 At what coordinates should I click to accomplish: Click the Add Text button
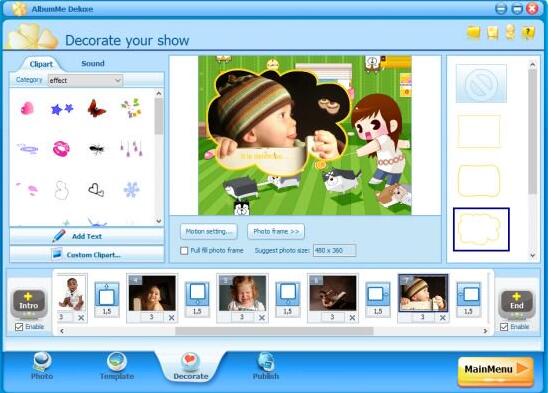coord(87,236)
